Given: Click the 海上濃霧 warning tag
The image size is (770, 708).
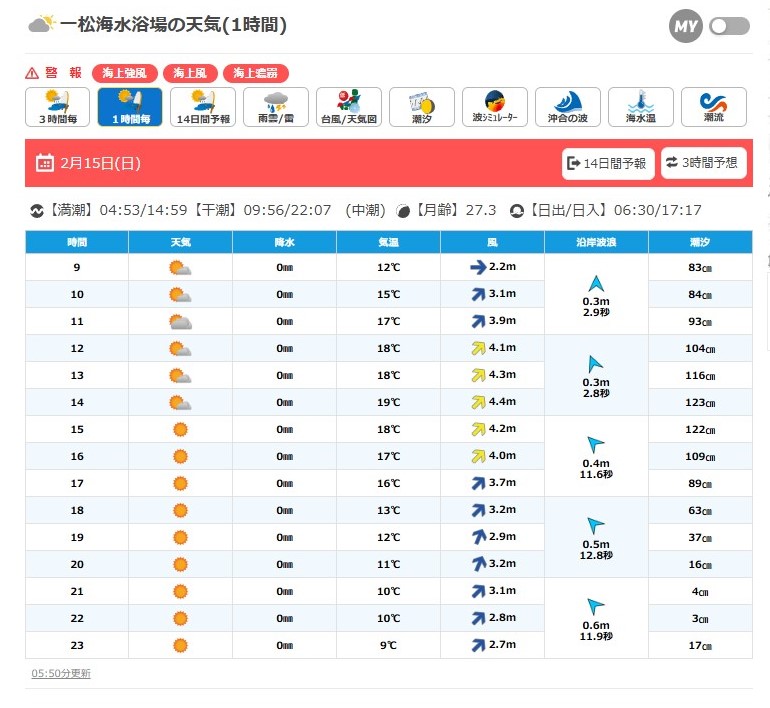Looking at the screenshot, I should tap(255, 73).
